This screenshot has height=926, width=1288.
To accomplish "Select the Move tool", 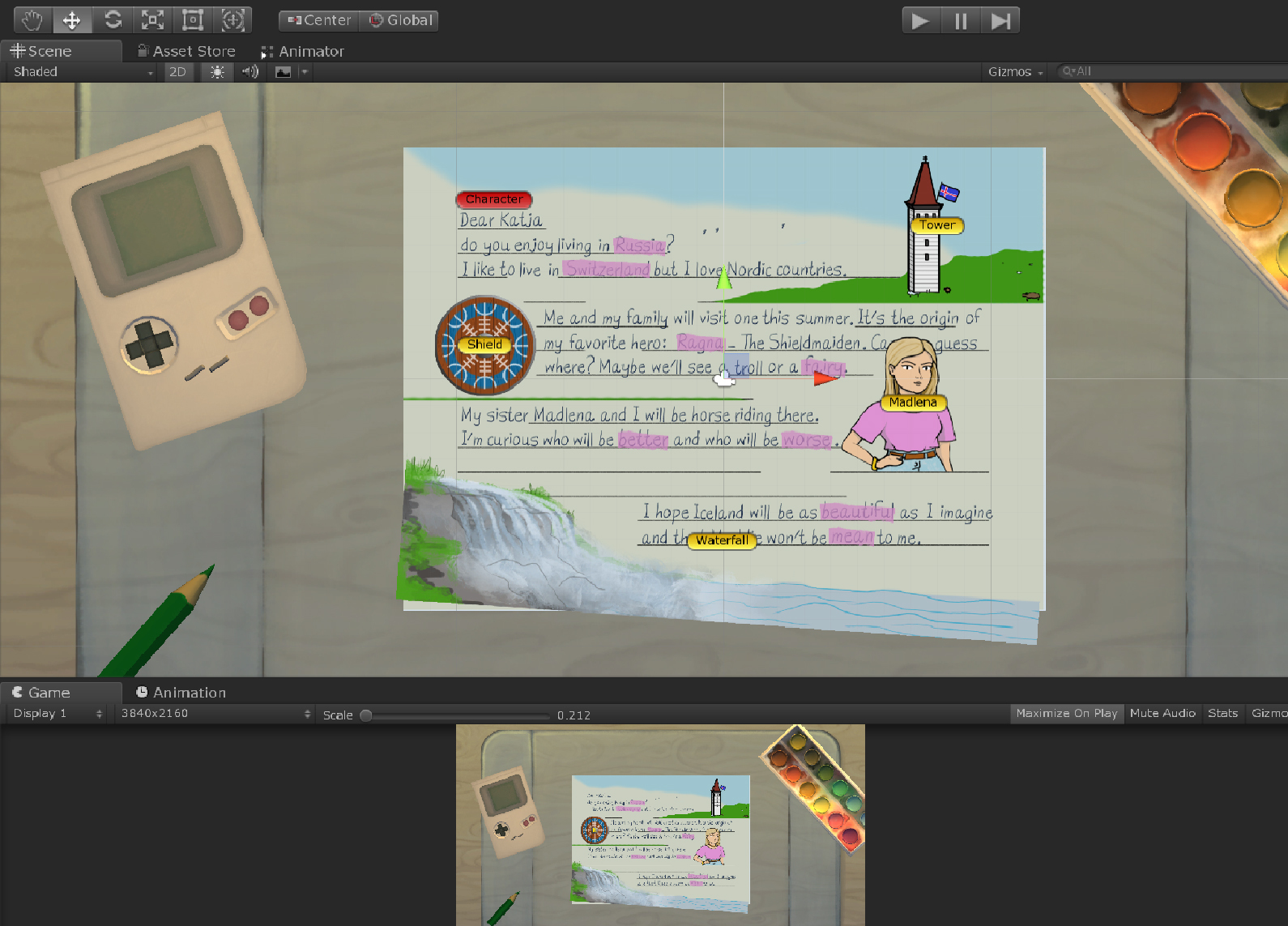I will (x=72, y=20).
